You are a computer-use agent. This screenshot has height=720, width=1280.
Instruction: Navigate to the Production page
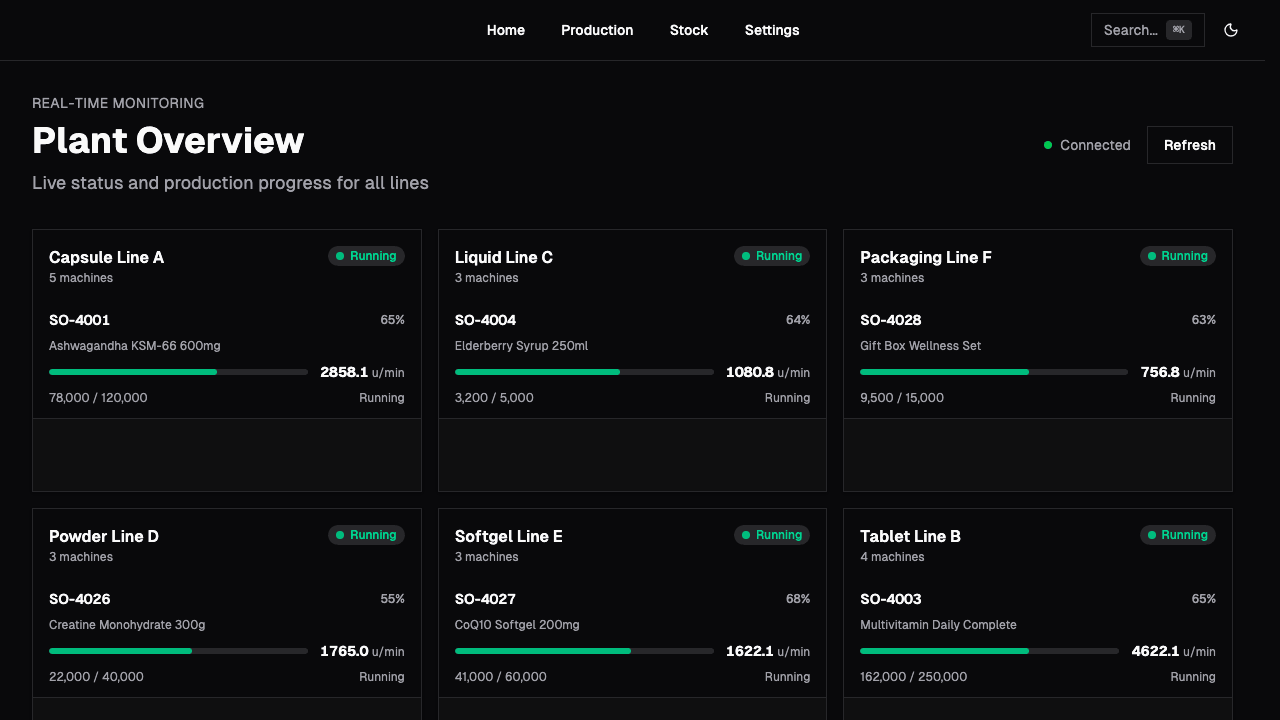pos(597,30)
